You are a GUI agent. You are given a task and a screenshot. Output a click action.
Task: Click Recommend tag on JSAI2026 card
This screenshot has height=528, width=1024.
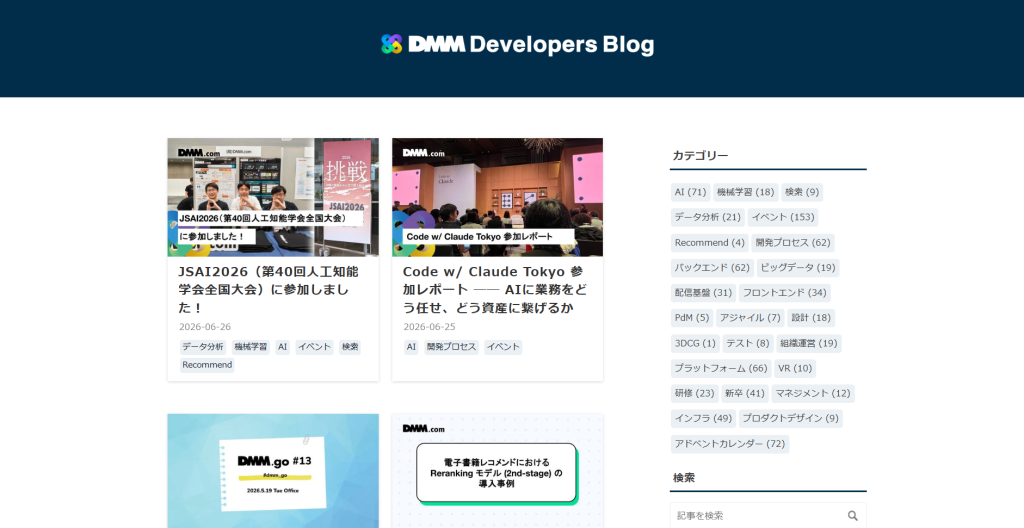[x=207, y=365]
